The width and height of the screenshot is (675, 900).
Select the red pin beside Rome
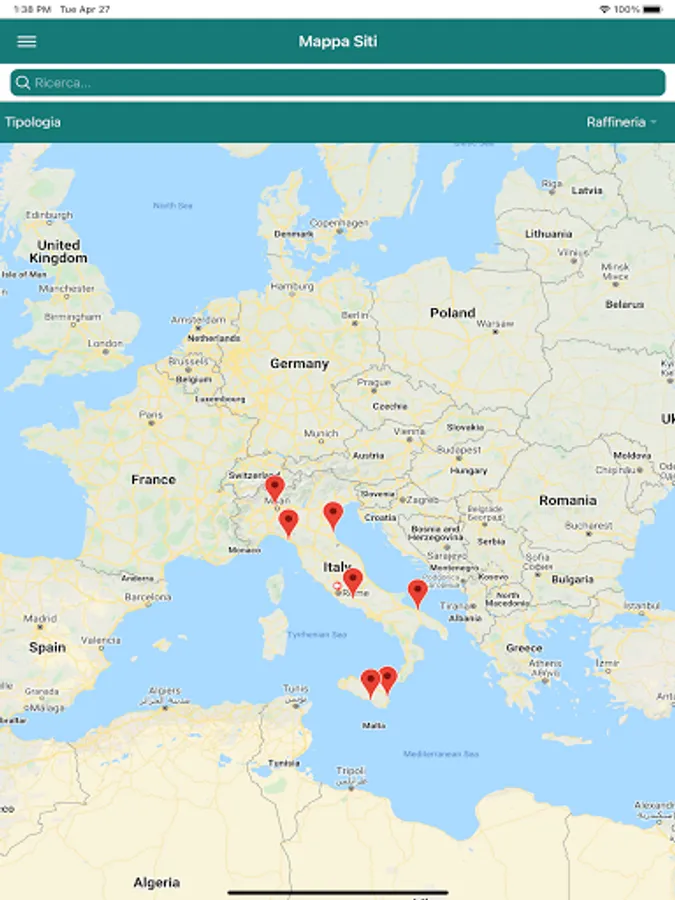click(353, 582)
